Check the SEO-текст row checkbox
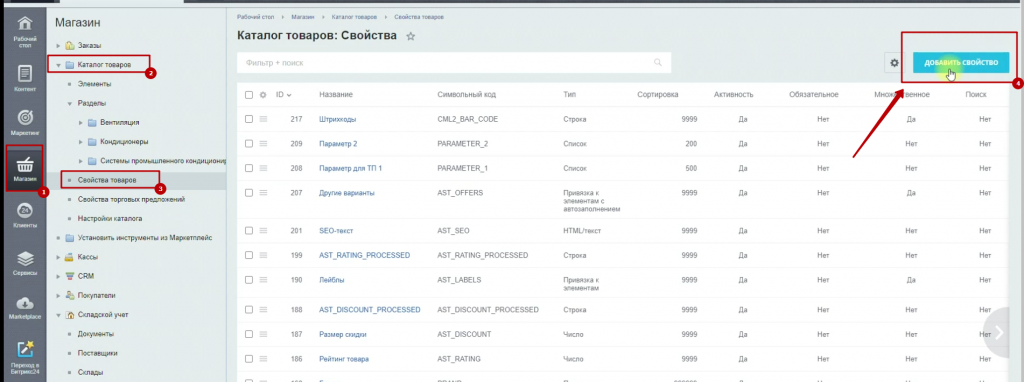1024x382 pixels. tap(249, 231)
